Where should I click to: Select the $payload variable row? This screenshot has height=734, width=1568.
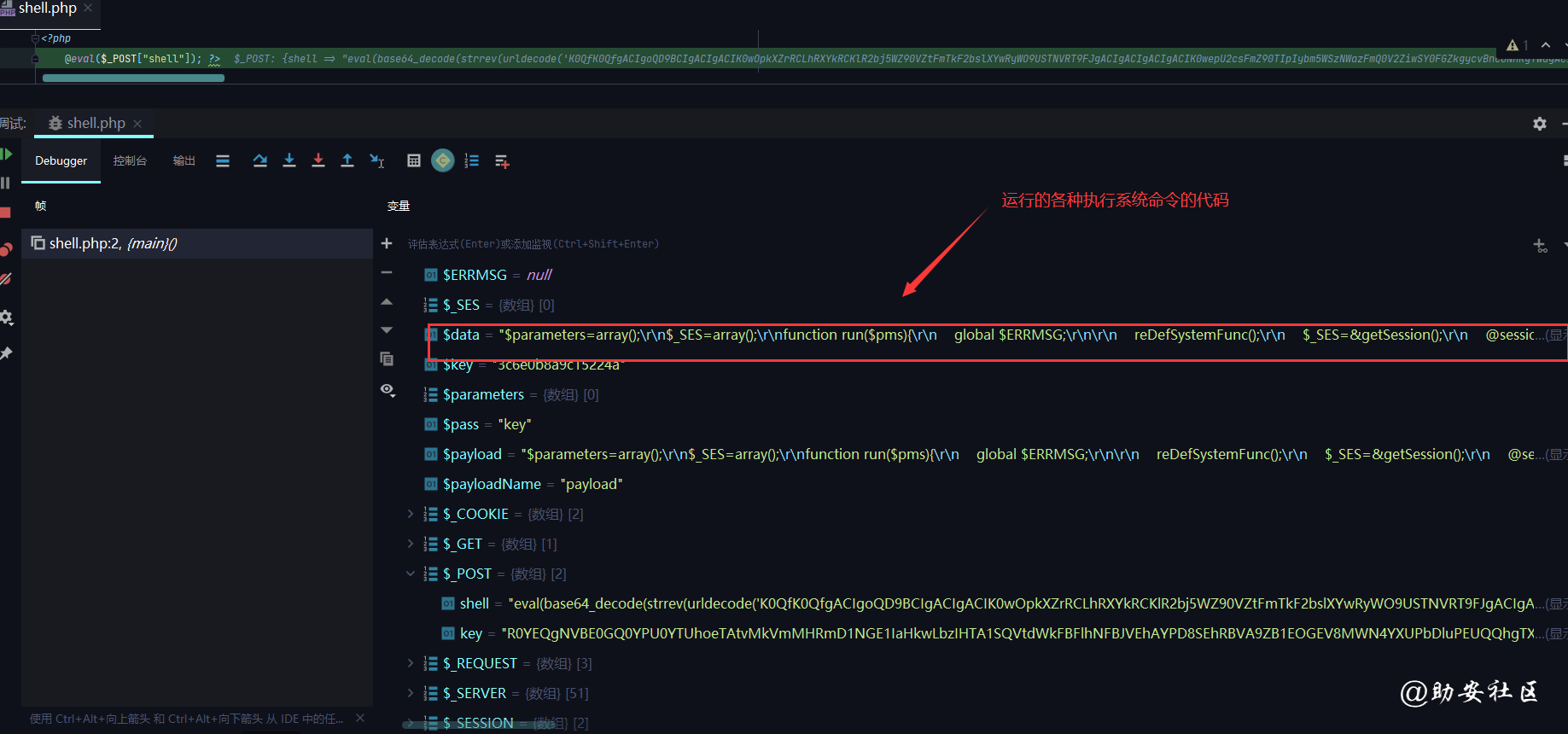[x=995, y=454]
